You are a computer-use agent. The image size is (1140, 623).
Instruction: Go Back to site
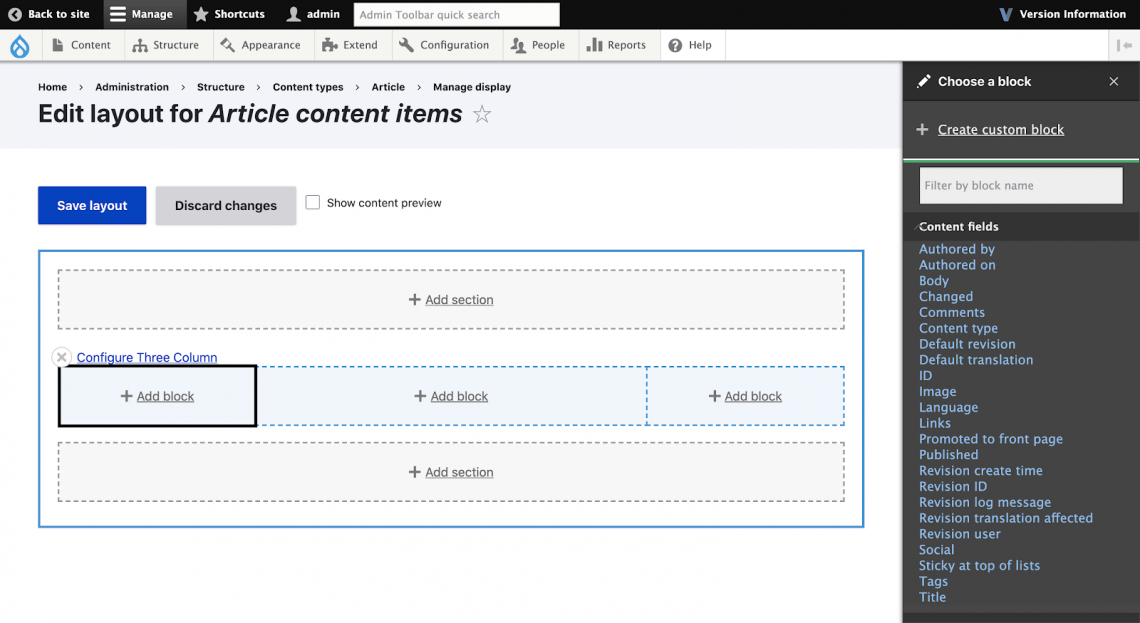[x=49, y=14]
